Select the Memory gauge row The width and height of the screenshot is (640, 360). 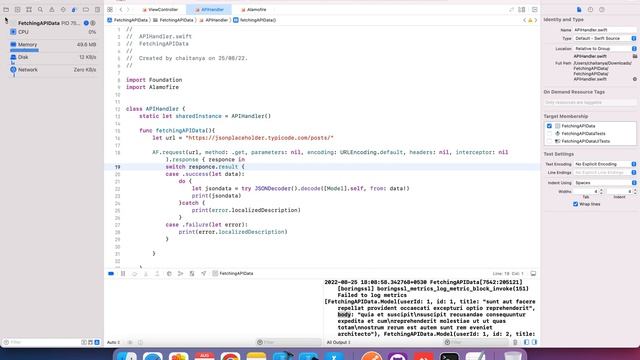pos(52,46)
